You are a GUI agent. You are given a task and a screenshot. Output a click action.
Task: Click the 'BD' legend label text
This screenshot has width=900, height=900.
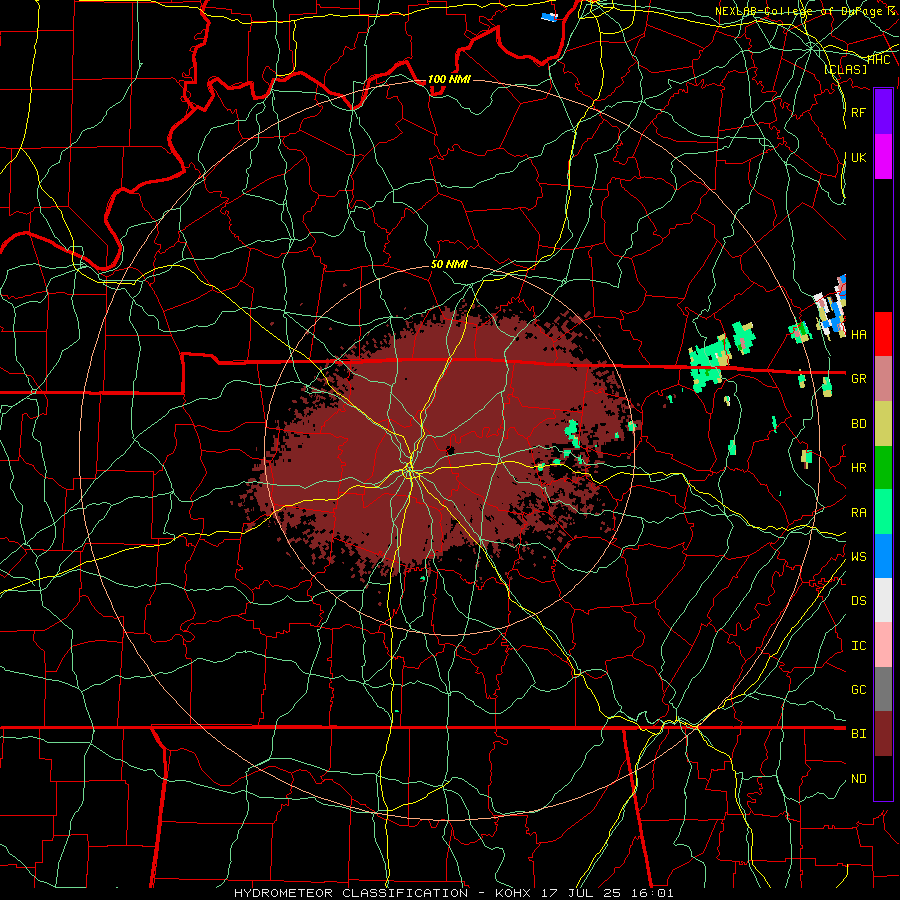pyautogui.click(x=858, y=424)
